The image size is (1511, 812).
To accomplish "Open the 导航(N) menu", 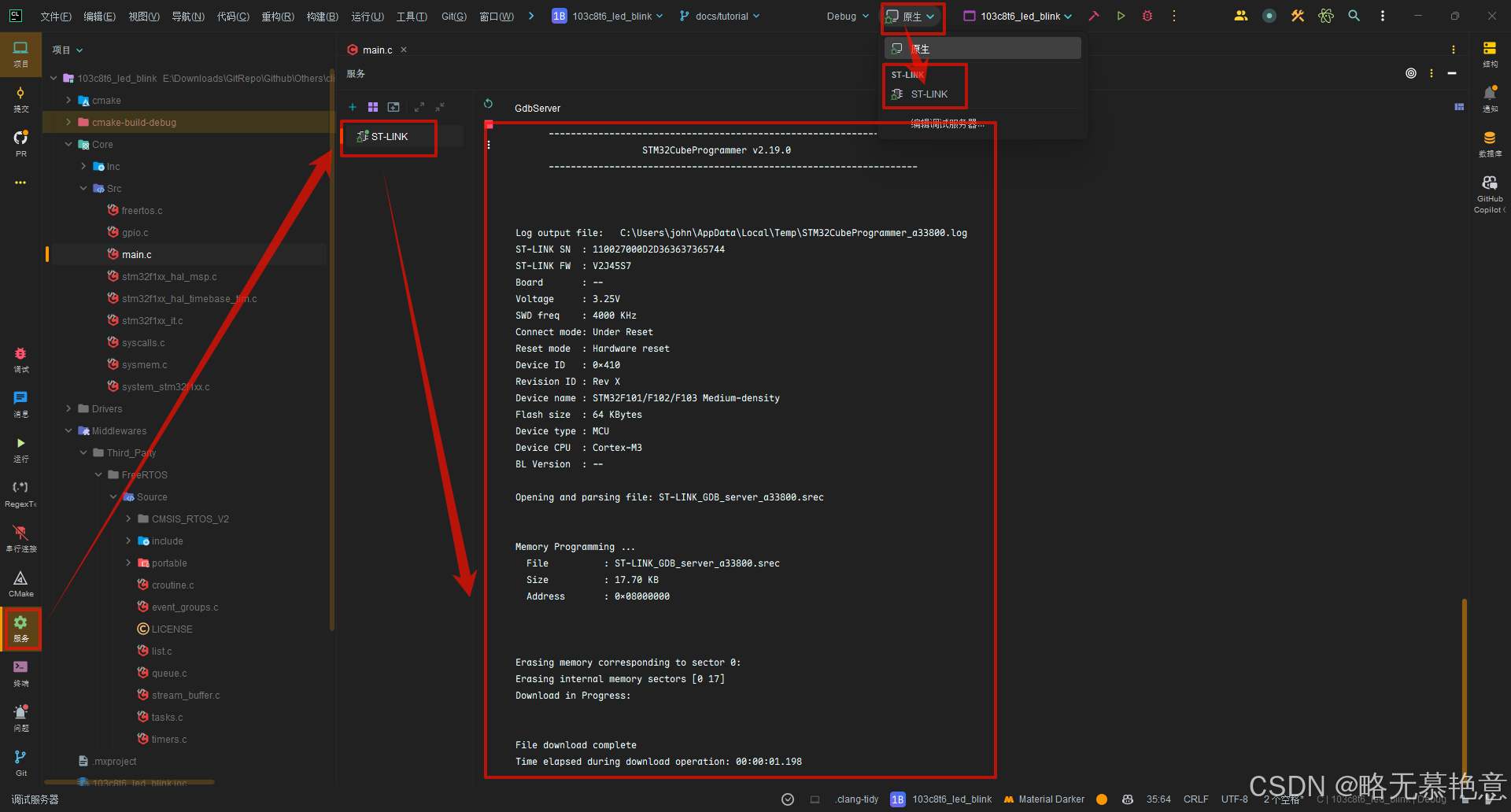I will tap(188, 16).
